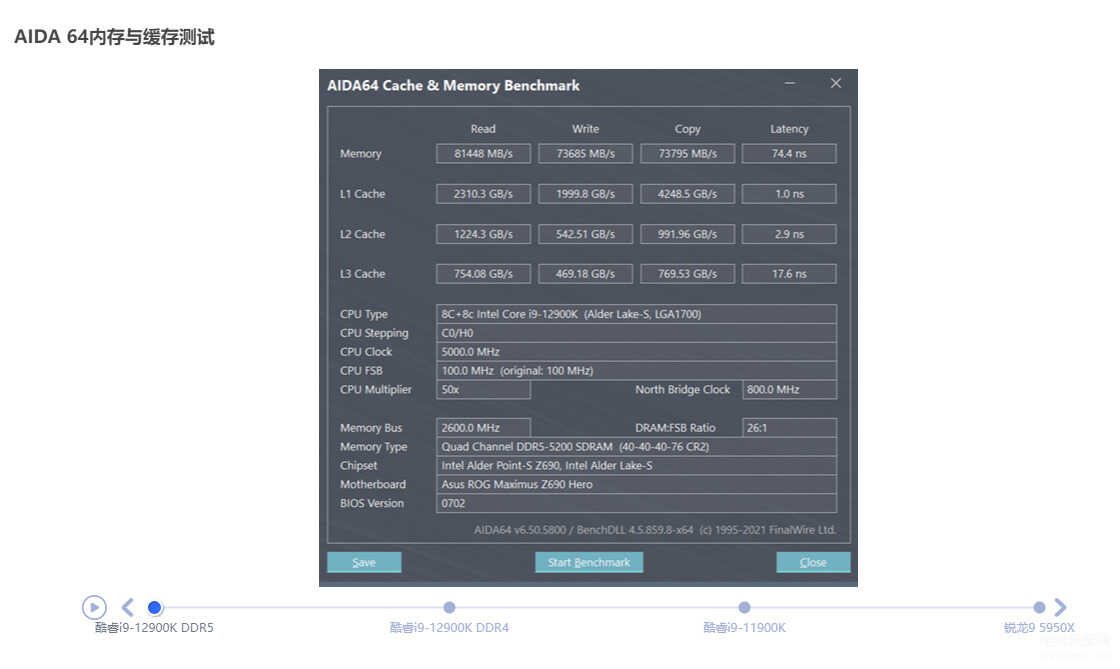Viewport: 1120px width, 669px height.
Task: Minimize the AIDA64 benchmark window
Action: coord(790,84)
